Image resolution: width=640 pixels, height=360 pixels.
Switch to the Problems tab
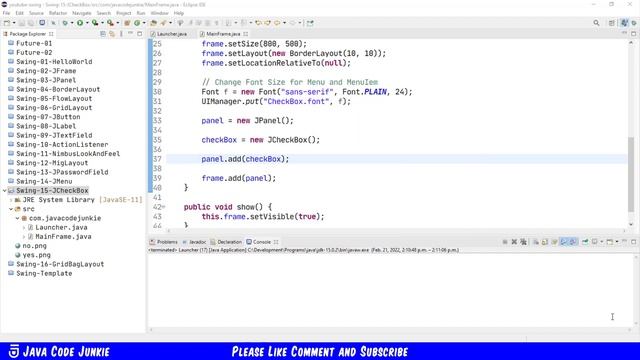pyautogui.click(x=164, y=242)
